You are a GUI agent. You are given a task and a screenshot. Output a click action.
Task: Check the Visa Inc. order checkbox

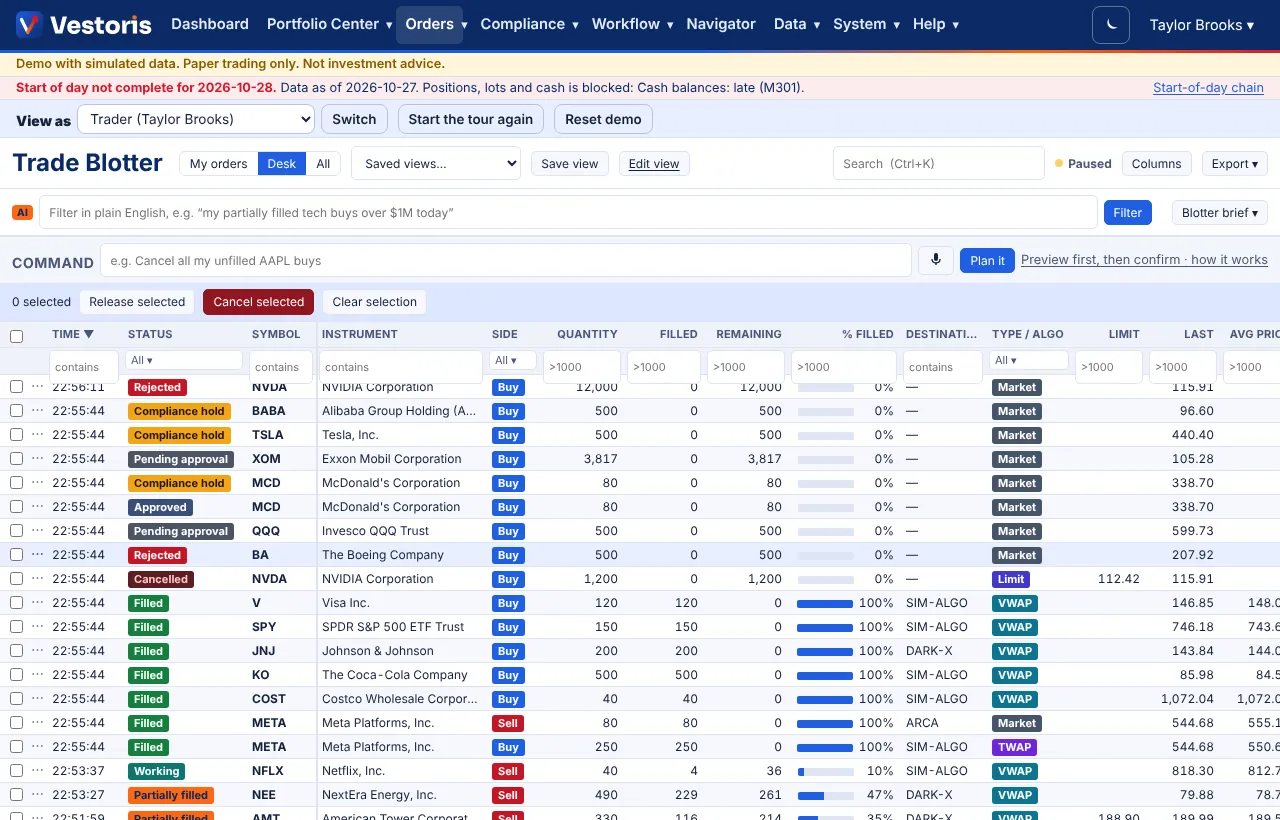coord(16,603)
